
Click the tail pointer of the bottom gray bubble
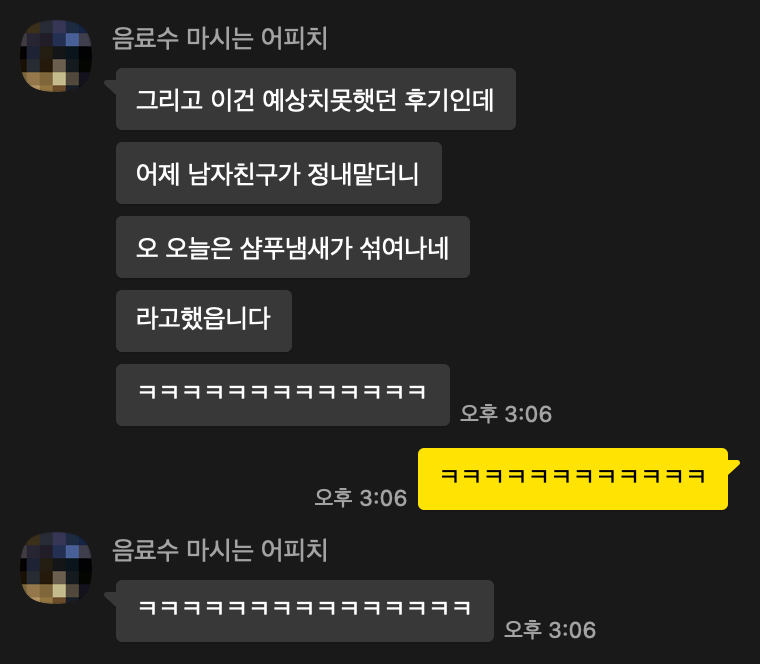(111, 598)
